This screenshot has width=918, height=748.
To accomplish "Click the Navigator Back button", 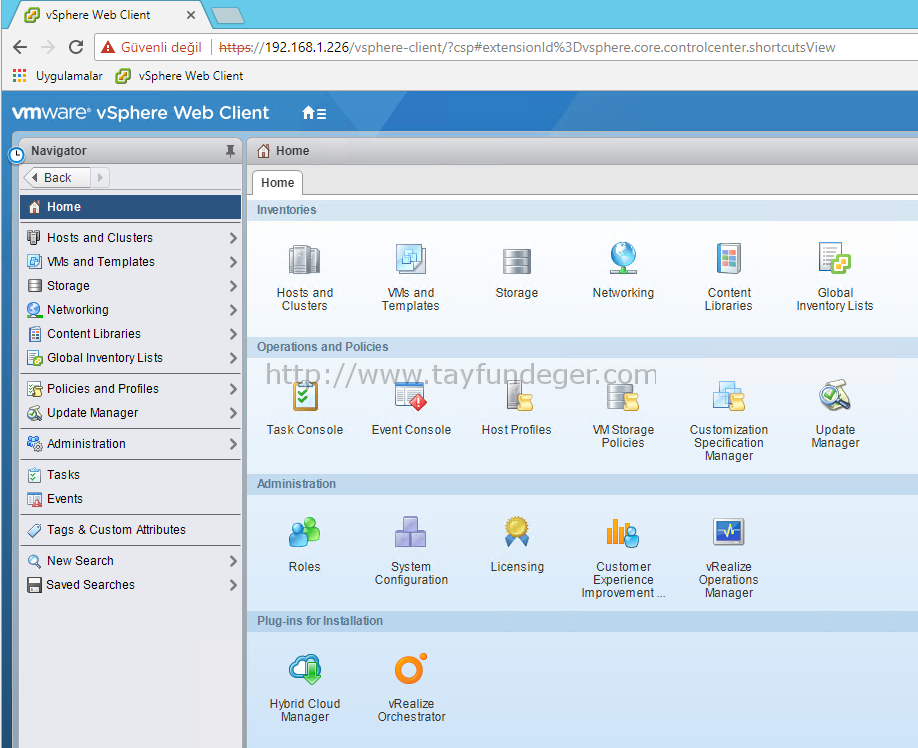I will tap(57, 177).
